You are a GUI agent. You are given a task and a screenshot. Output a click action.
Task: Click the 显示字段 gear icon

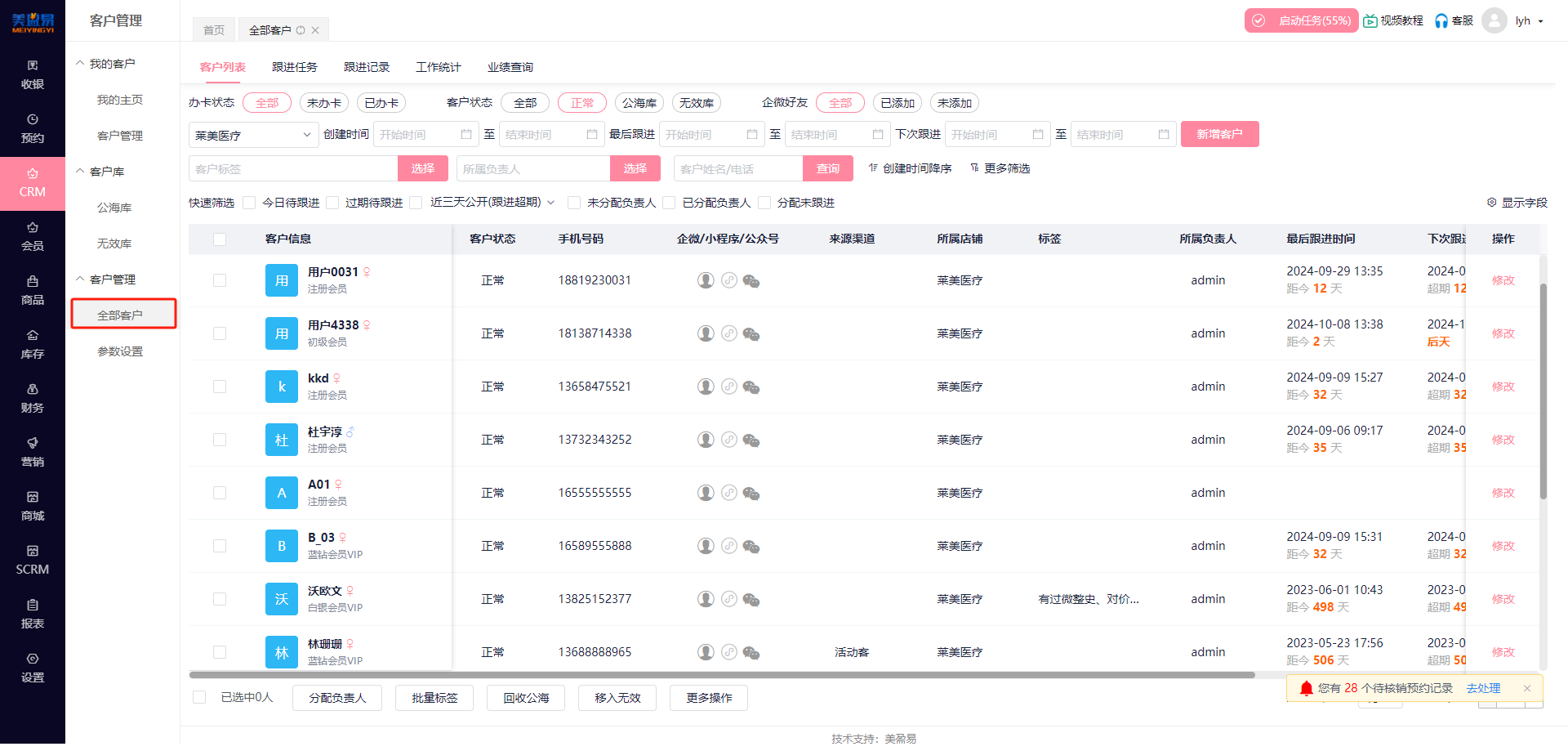pyautogui.click(x=1492, y=202)
